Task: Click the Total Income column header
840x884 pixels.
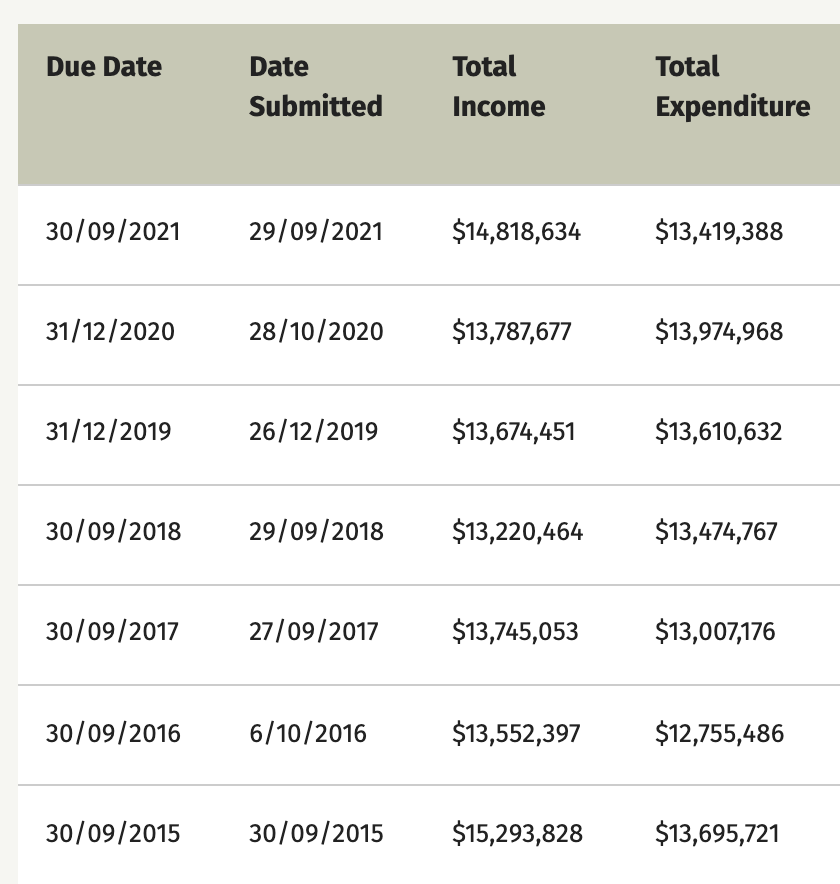Action: tap(499, 86)
